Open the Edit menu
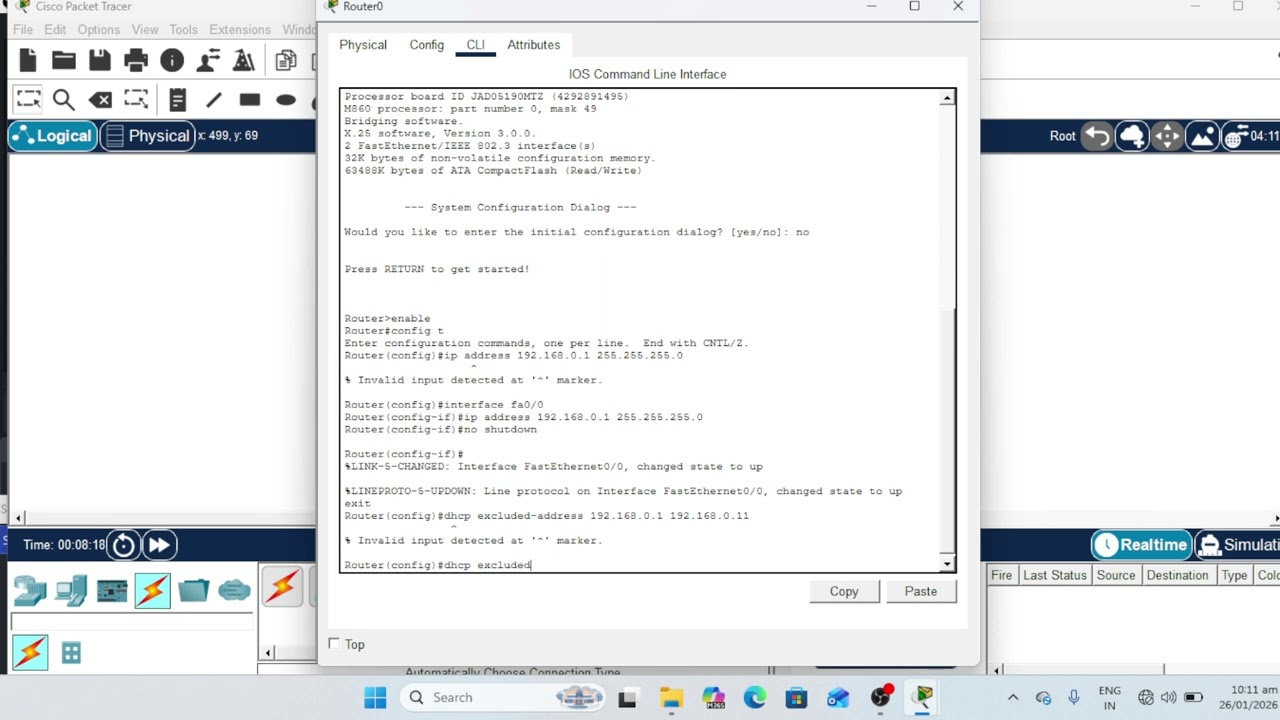The width and height of the screenshot is (1280, 720). coord(55,29)
